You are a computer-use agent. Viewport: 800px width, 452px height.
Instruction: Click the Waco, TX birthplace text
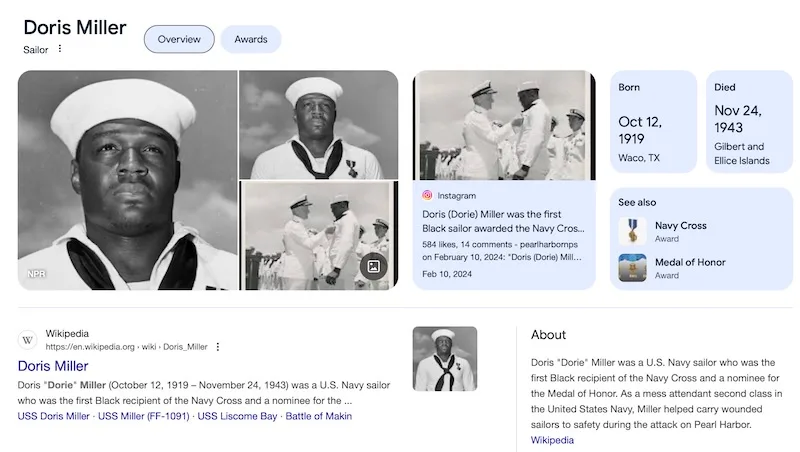(639, 158)
